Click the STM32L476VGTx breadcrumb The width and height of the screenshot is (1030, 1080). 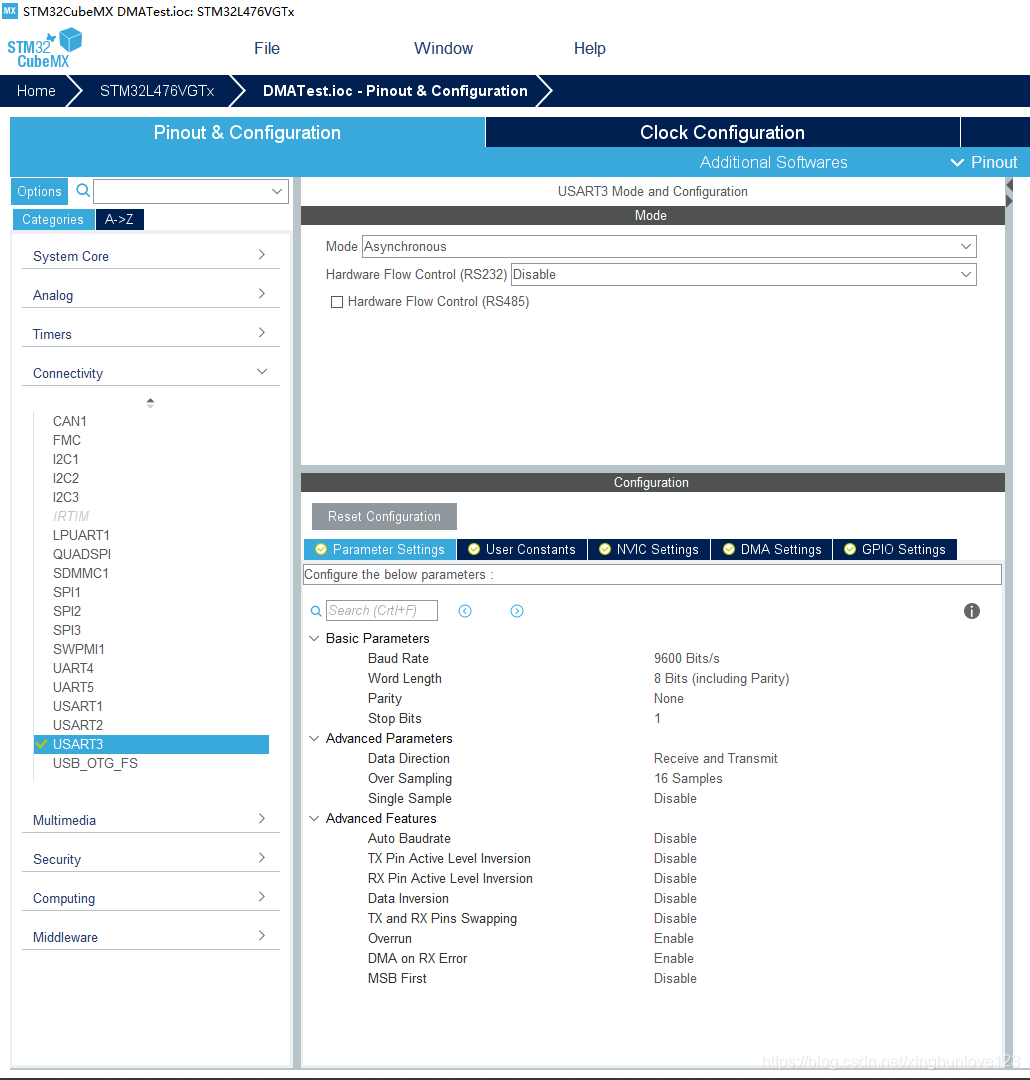tap(157, 91)
